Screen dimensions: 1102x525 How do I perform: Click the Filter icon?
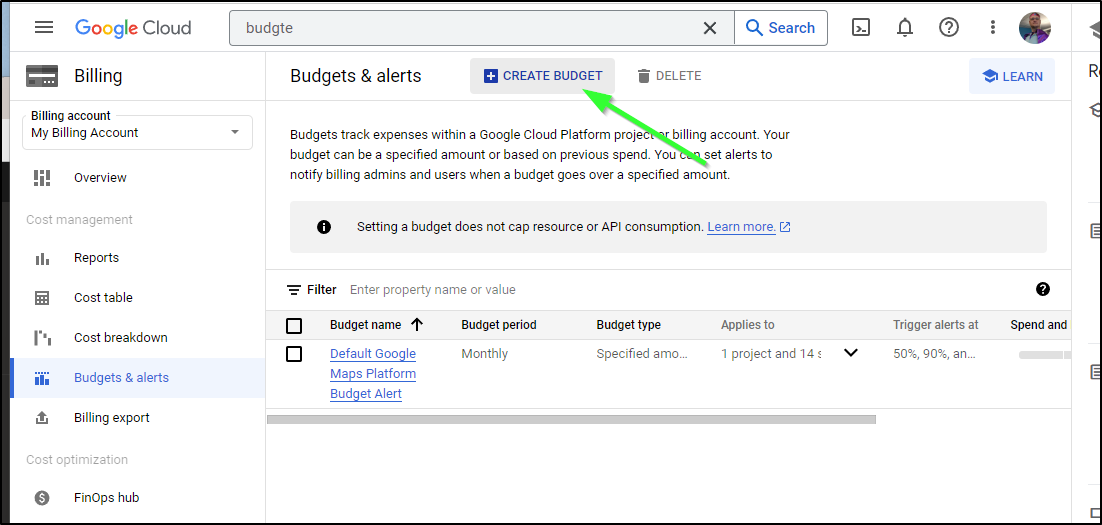[294, 290]
